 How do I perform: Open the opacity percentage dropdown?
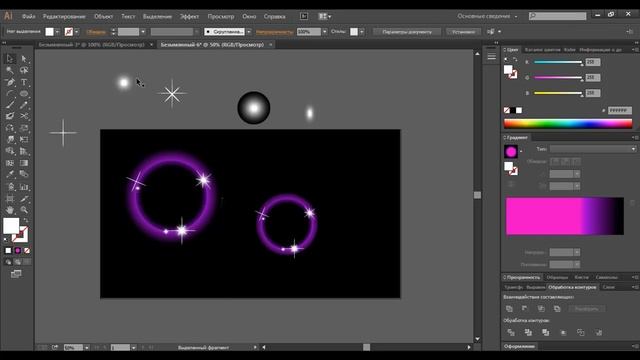325,32
